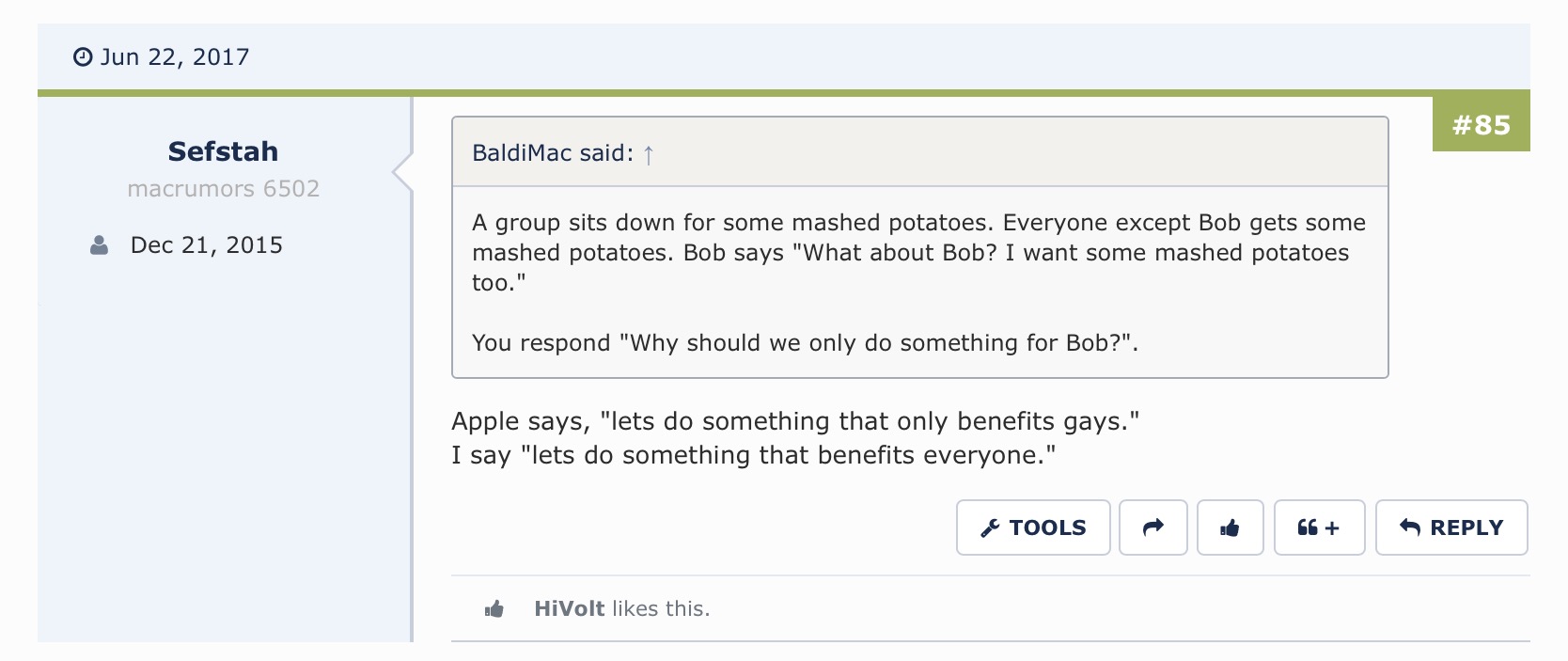Screen dimensions: 1568x661
Task: Add post to multi-quote
Action: (x=1319, y=527)
